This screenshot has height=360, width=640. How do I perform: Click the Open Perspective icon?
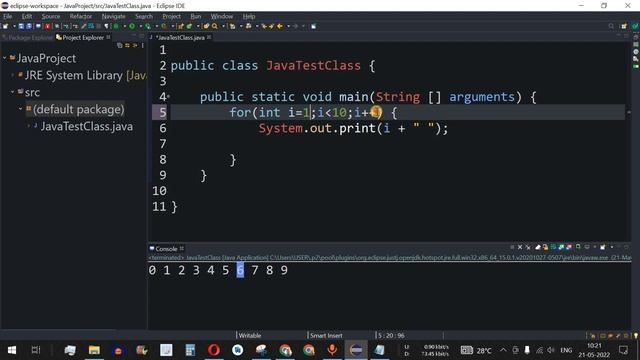624,26
